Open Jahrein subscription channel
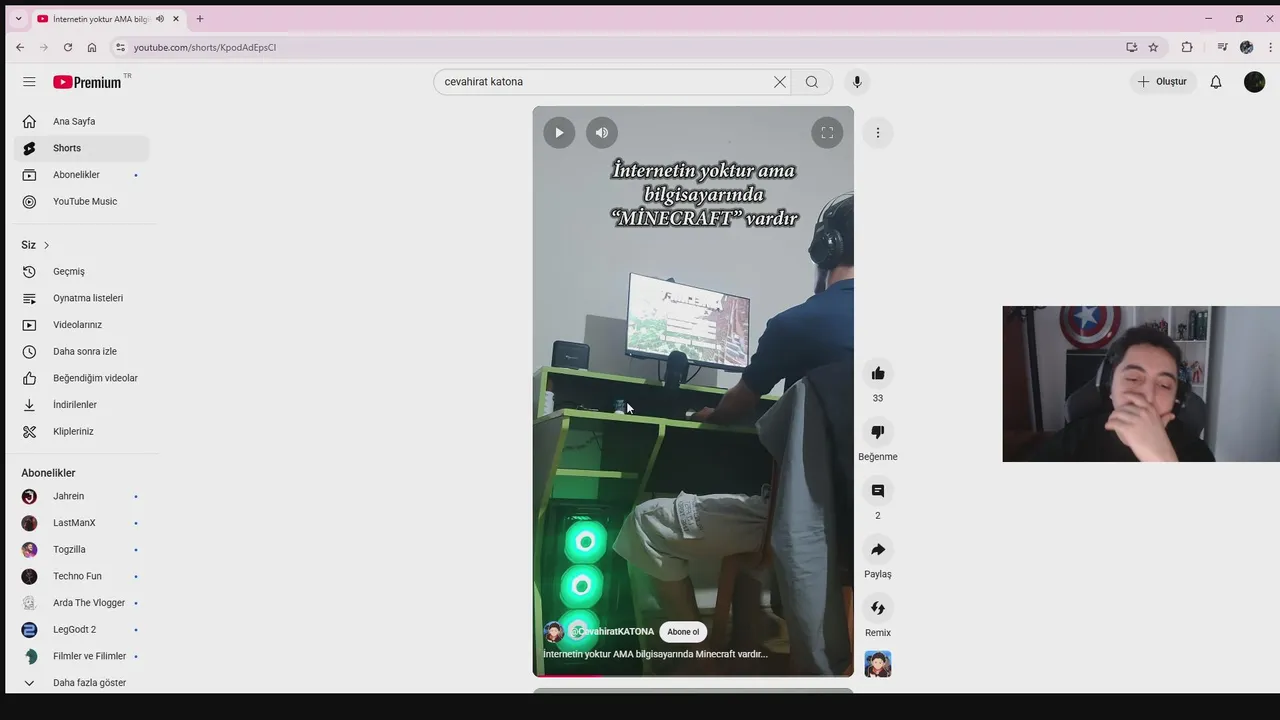 [x=82, y=496]
